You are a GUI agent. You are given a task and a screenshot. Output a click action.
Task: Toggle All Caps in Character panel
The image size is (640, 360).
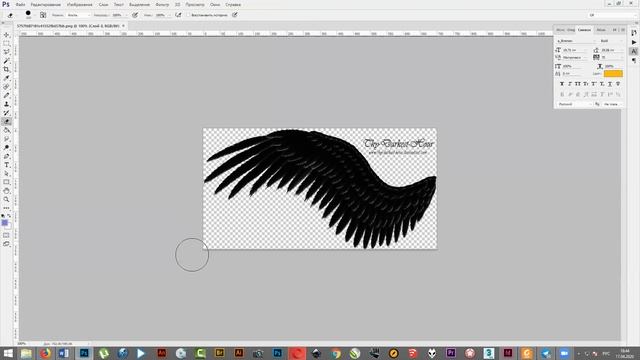pyautogui.click(x=578, y=84)
